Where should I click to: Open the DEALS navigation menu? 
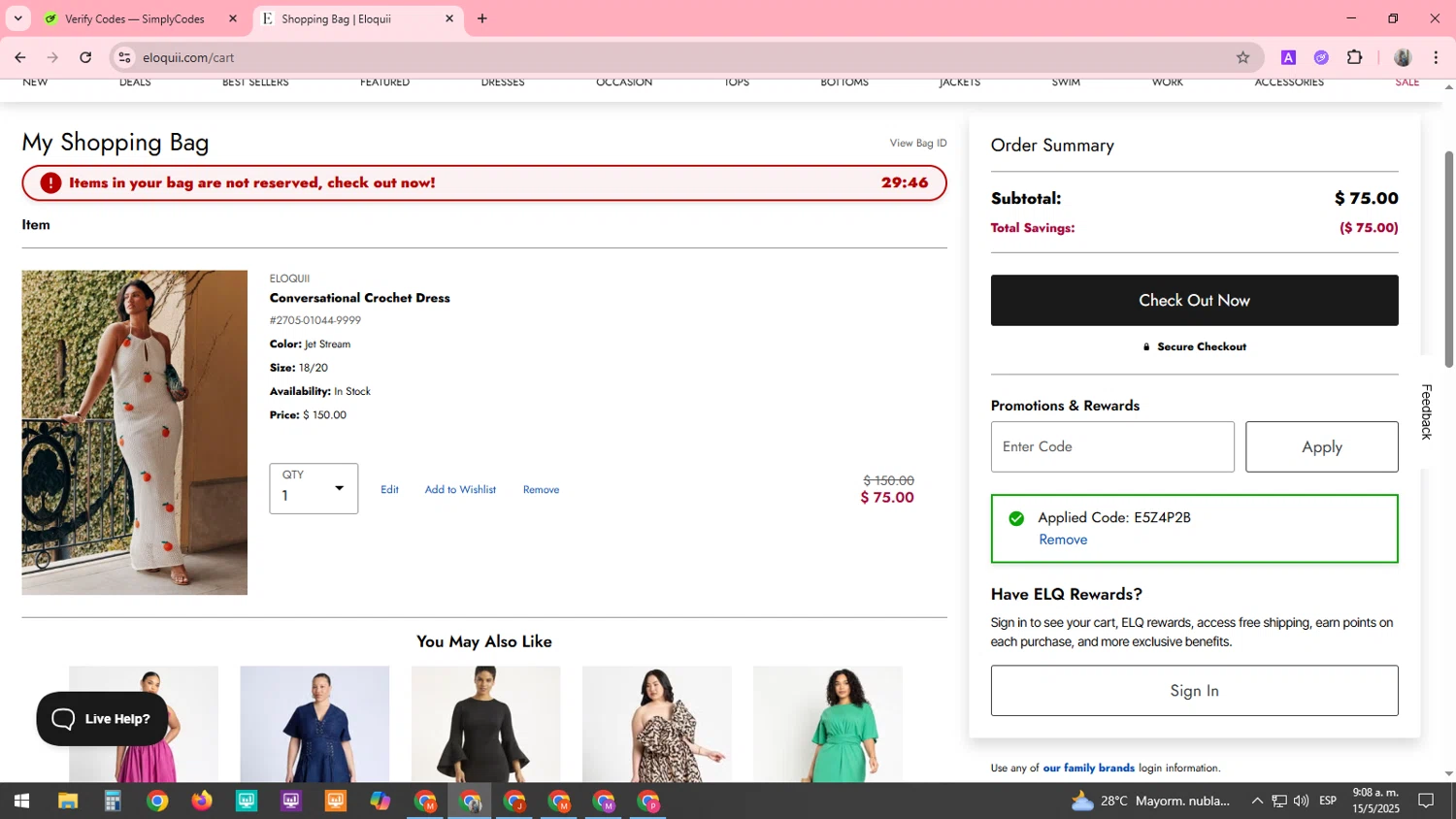click(x=135, y=82)
